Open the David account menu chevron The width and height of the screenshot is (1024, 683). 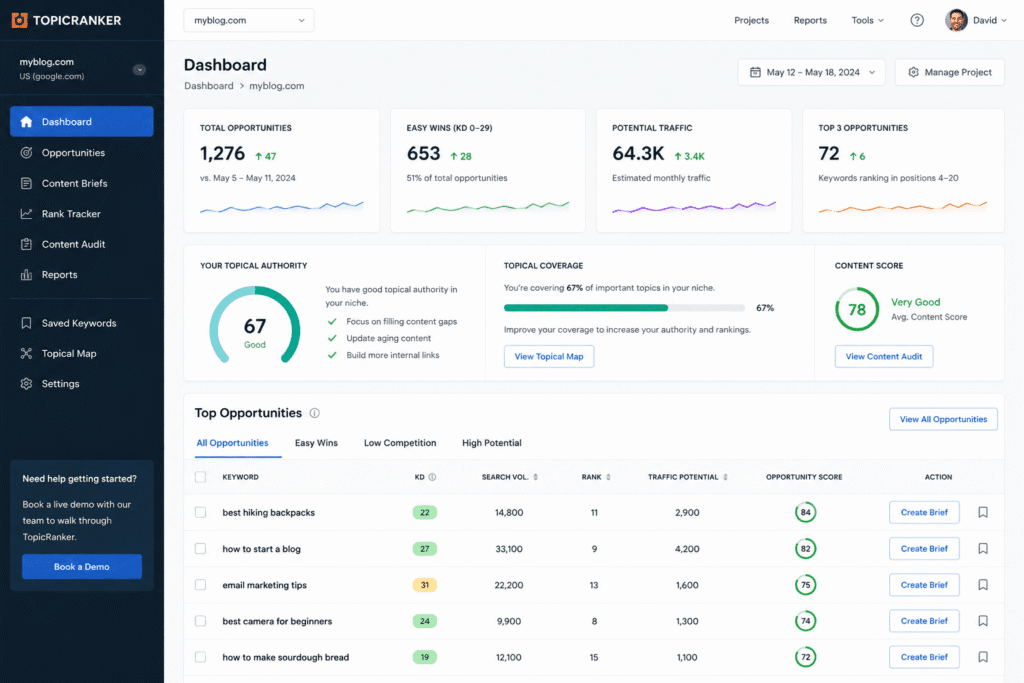coord(1004,20)
